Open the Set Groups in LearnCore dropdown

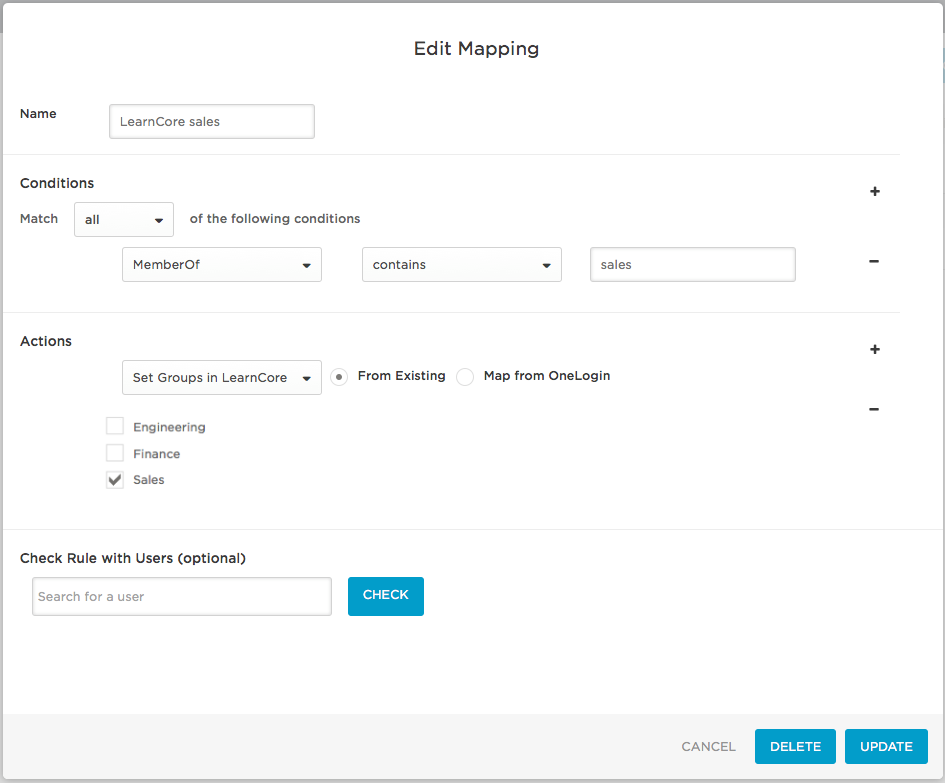pos(221,378)
